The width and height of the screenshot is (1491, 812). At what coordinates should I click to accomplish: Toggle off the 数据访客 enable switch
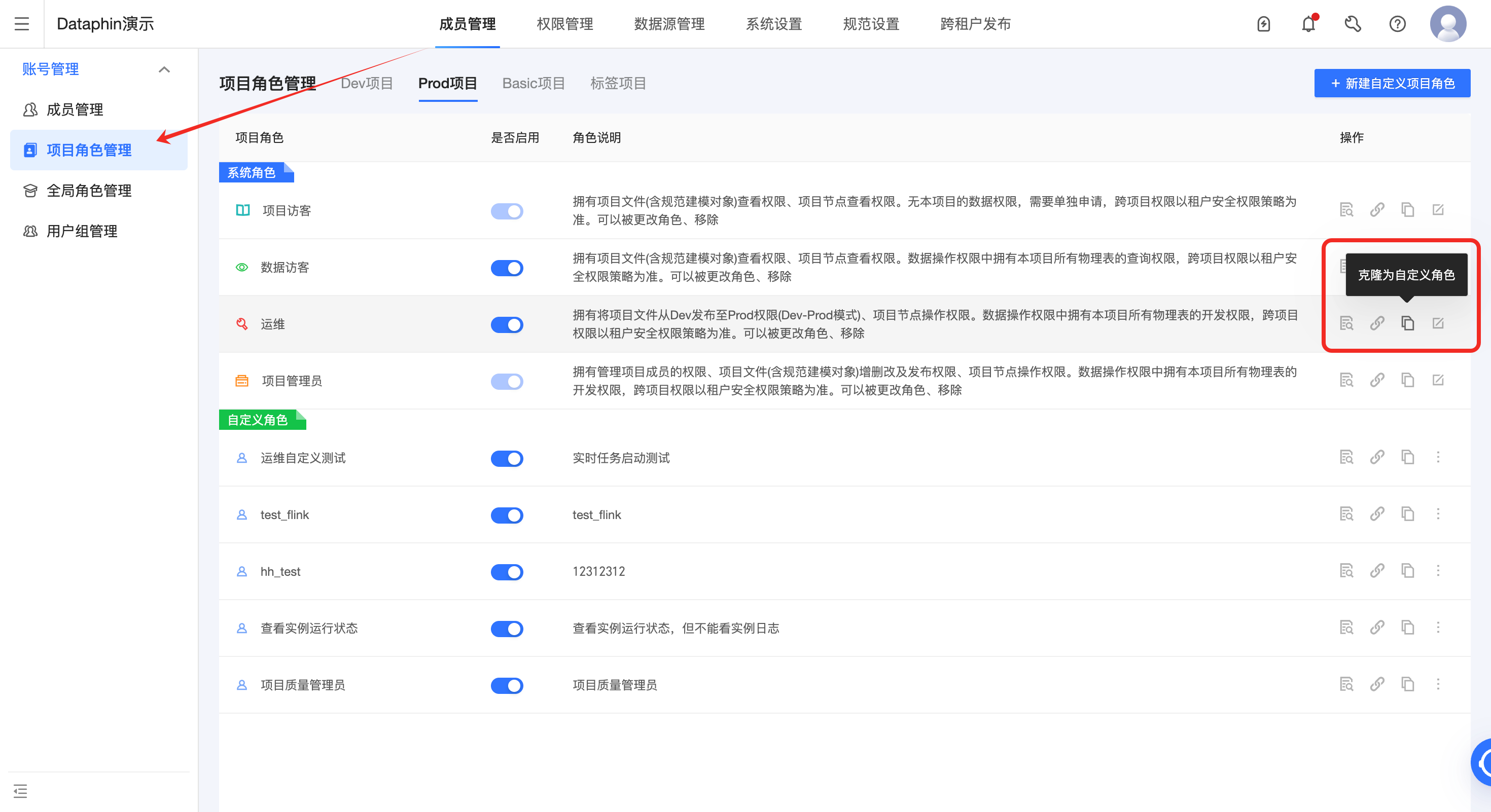point(507,268)
